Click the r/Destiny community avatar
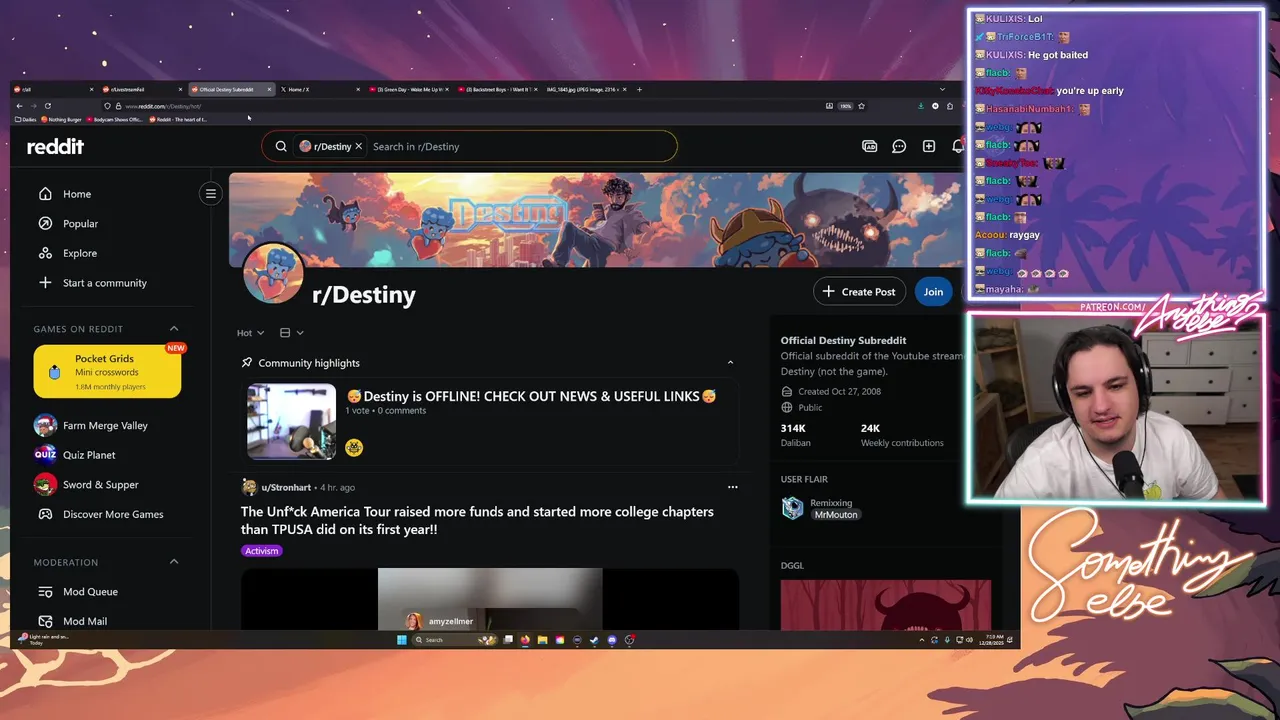The width and height of the screenshot is (1280, 720). coord(273,273)
